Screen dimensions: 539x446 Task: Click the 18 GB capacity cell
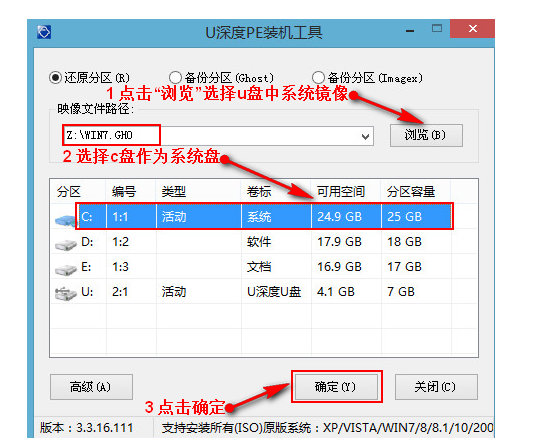[x=404, y=242]
